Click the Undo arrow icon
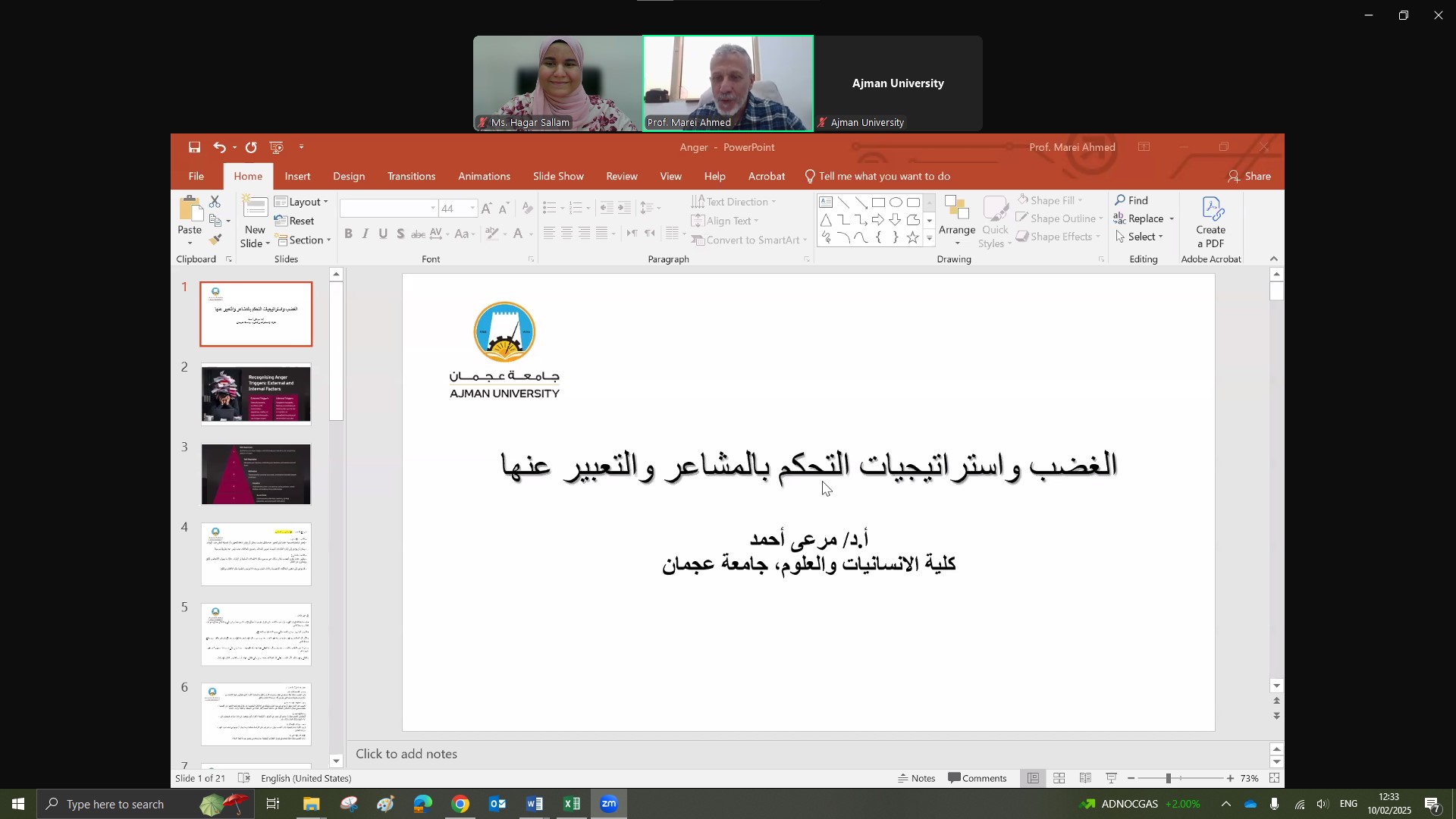Viewport: 1456px width, 819px height. [219, 147]
